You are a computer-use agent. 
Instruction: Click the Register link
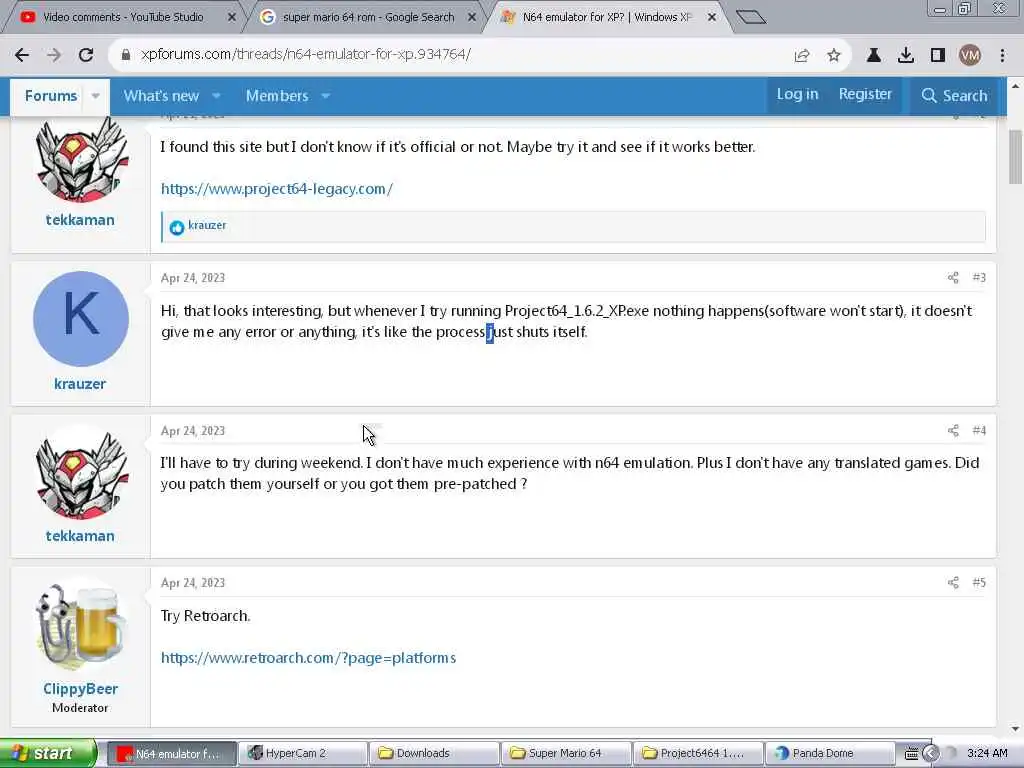865,95
